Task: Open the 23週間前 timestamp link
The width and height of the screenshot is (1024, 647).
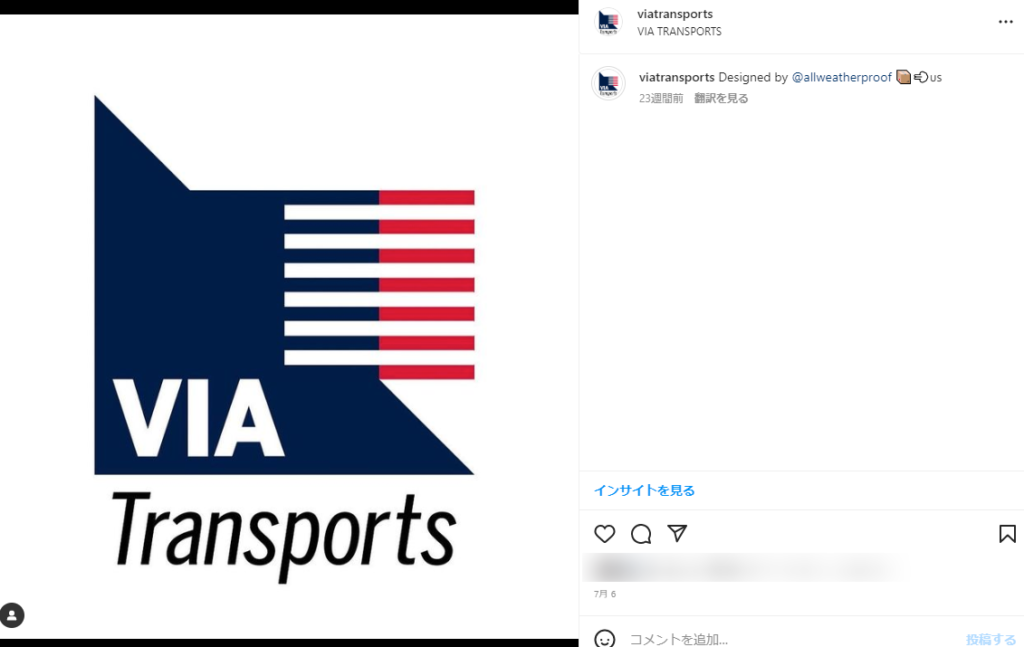Action: (x=661, y=98)
